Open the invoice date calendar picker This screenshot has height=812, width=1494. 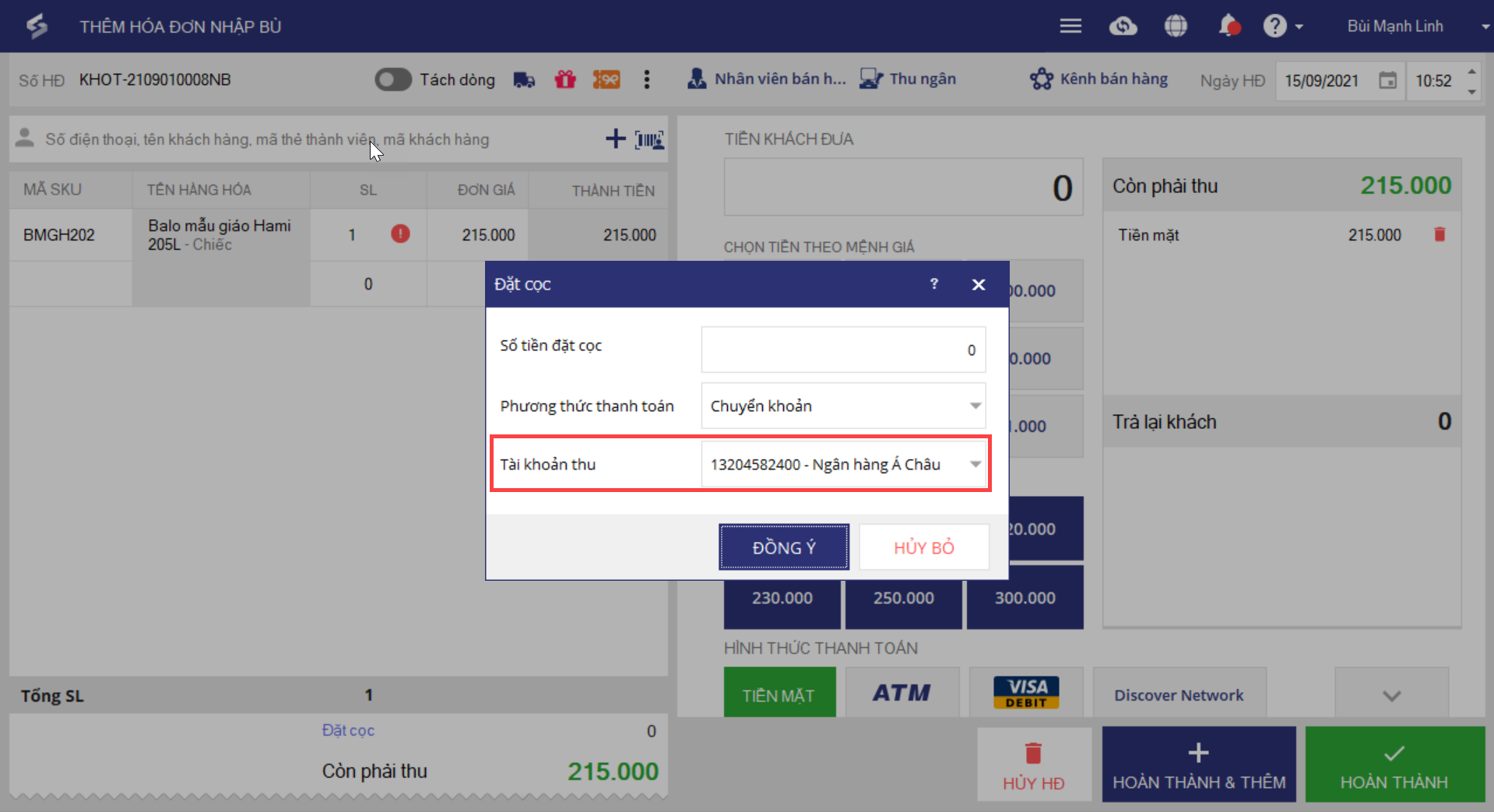tap(1387, 80)
